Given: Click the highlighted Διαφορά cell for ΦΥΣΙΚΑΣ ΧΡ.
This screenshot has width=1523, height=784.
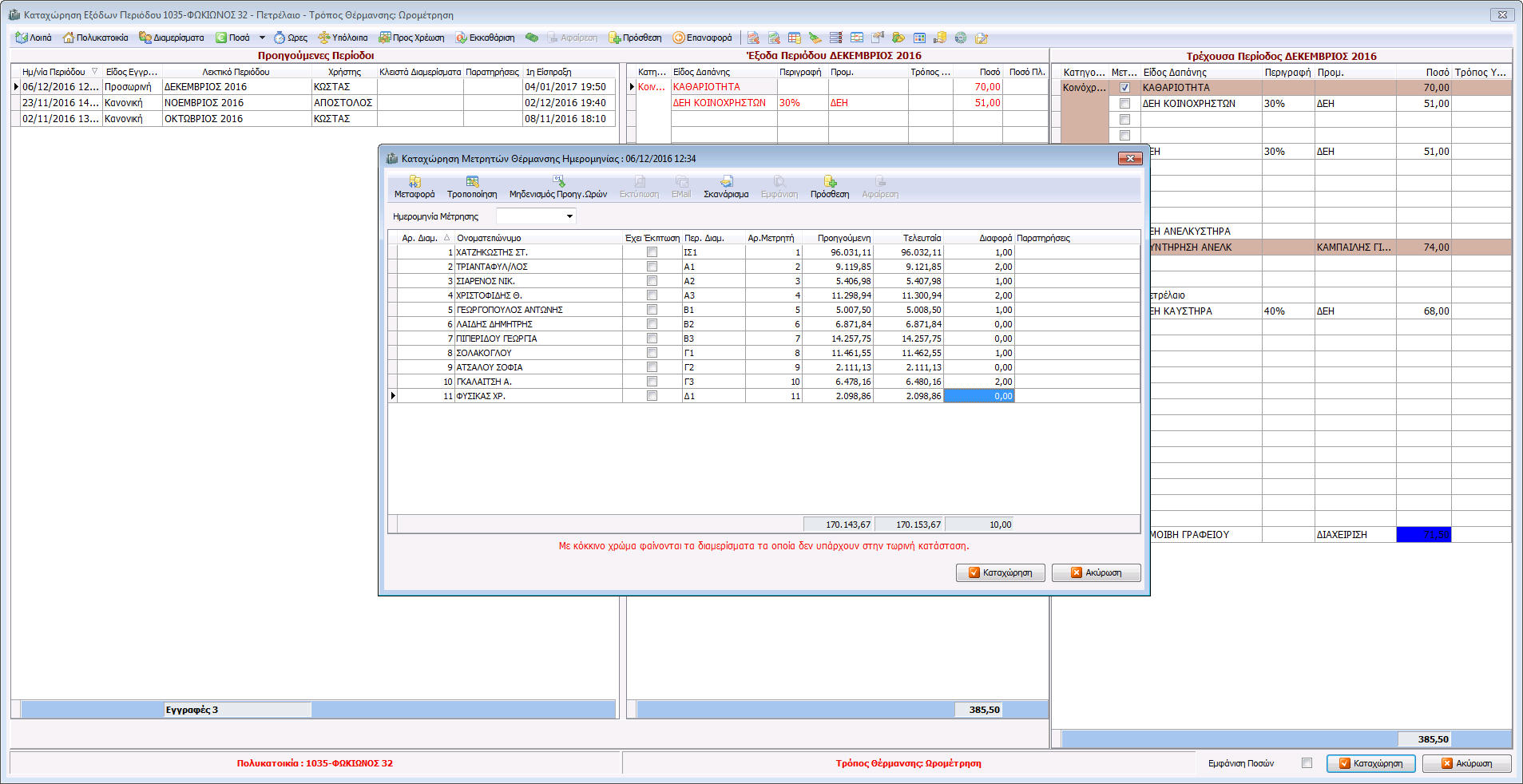Looking at the screenshot, I should click(x=979, y=396).
